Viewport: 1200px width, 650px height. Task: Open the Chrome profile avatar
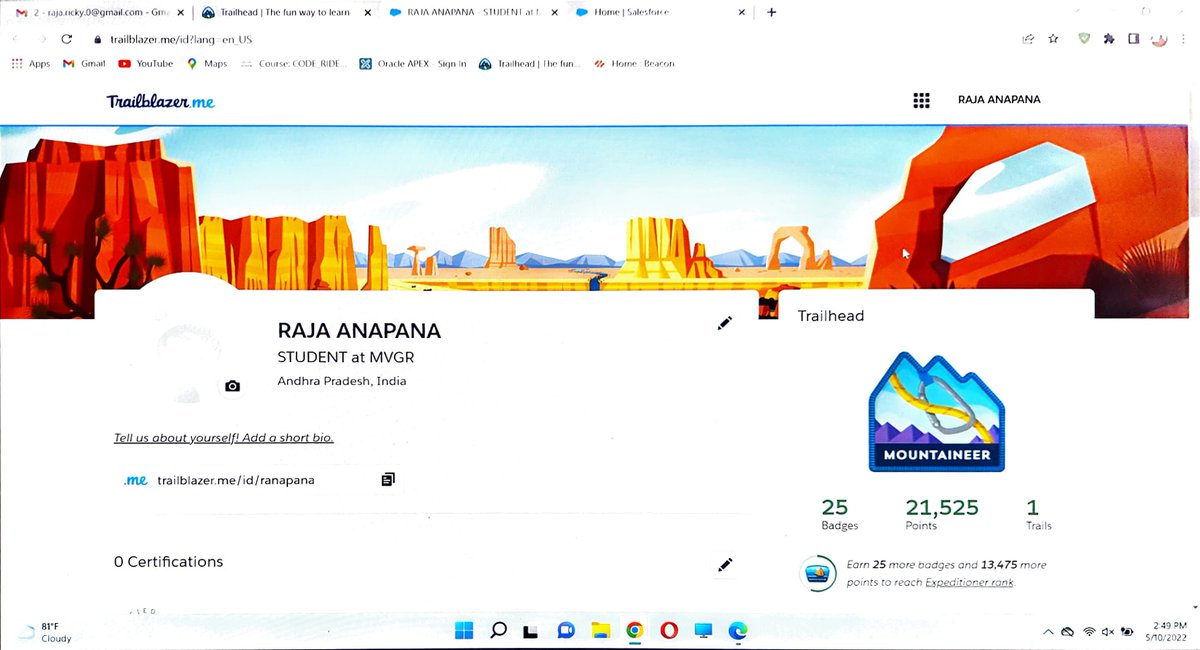(1159, 40)
